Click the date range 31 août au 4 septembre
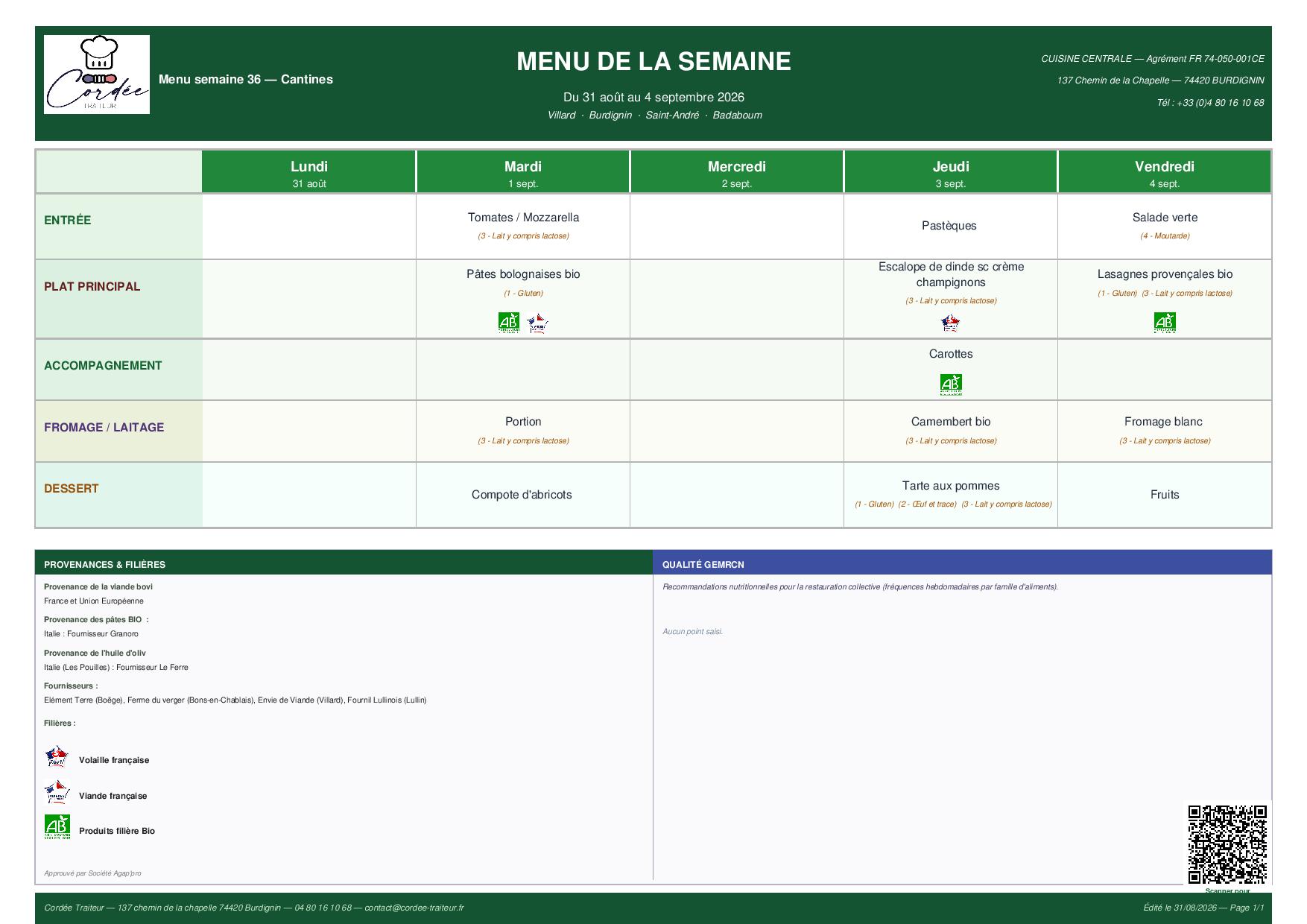 pos(653,98)
